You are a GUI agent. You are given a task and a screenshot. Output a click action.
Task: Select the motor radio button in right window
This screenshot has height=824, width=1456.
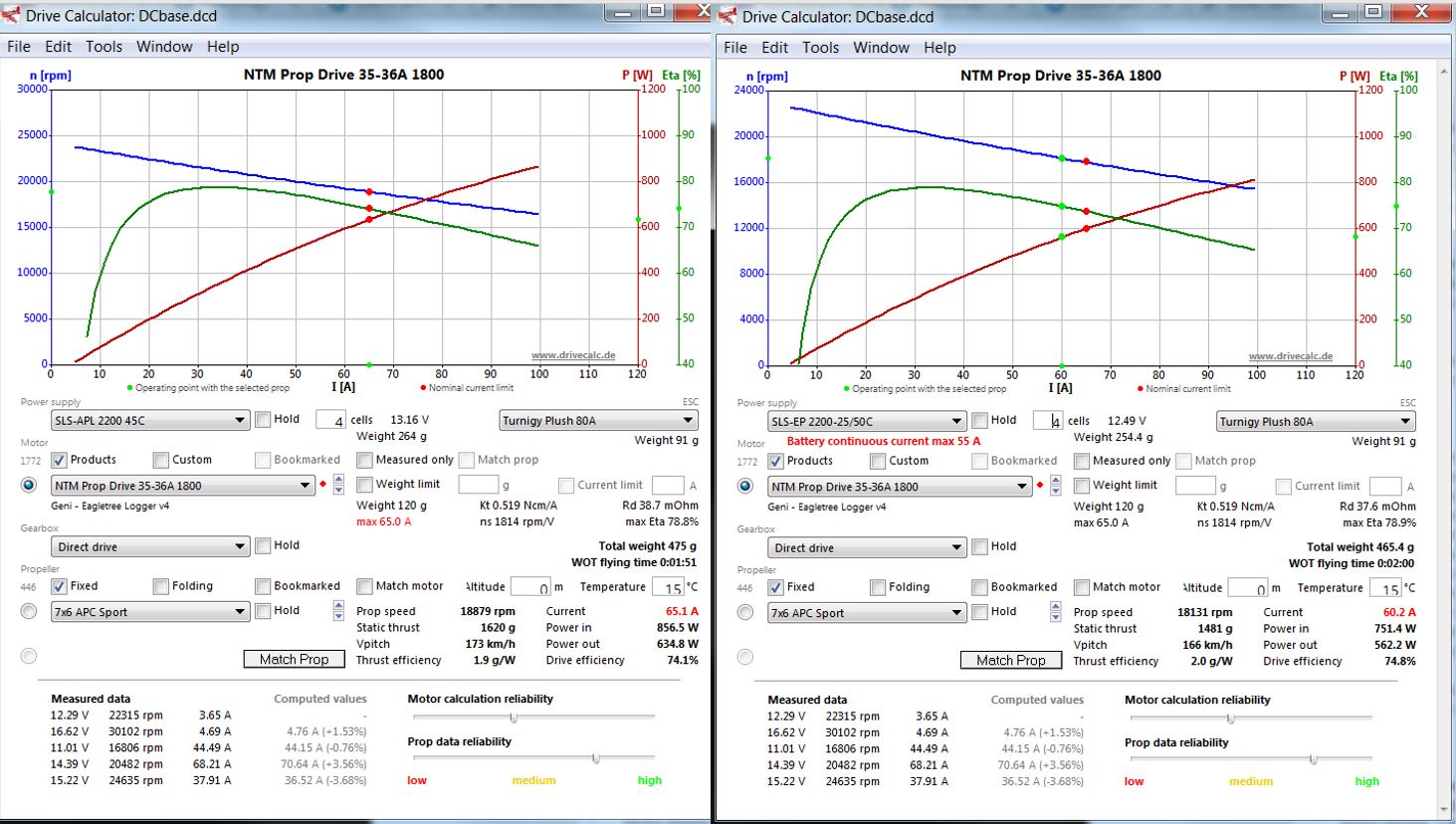[745, 486]
